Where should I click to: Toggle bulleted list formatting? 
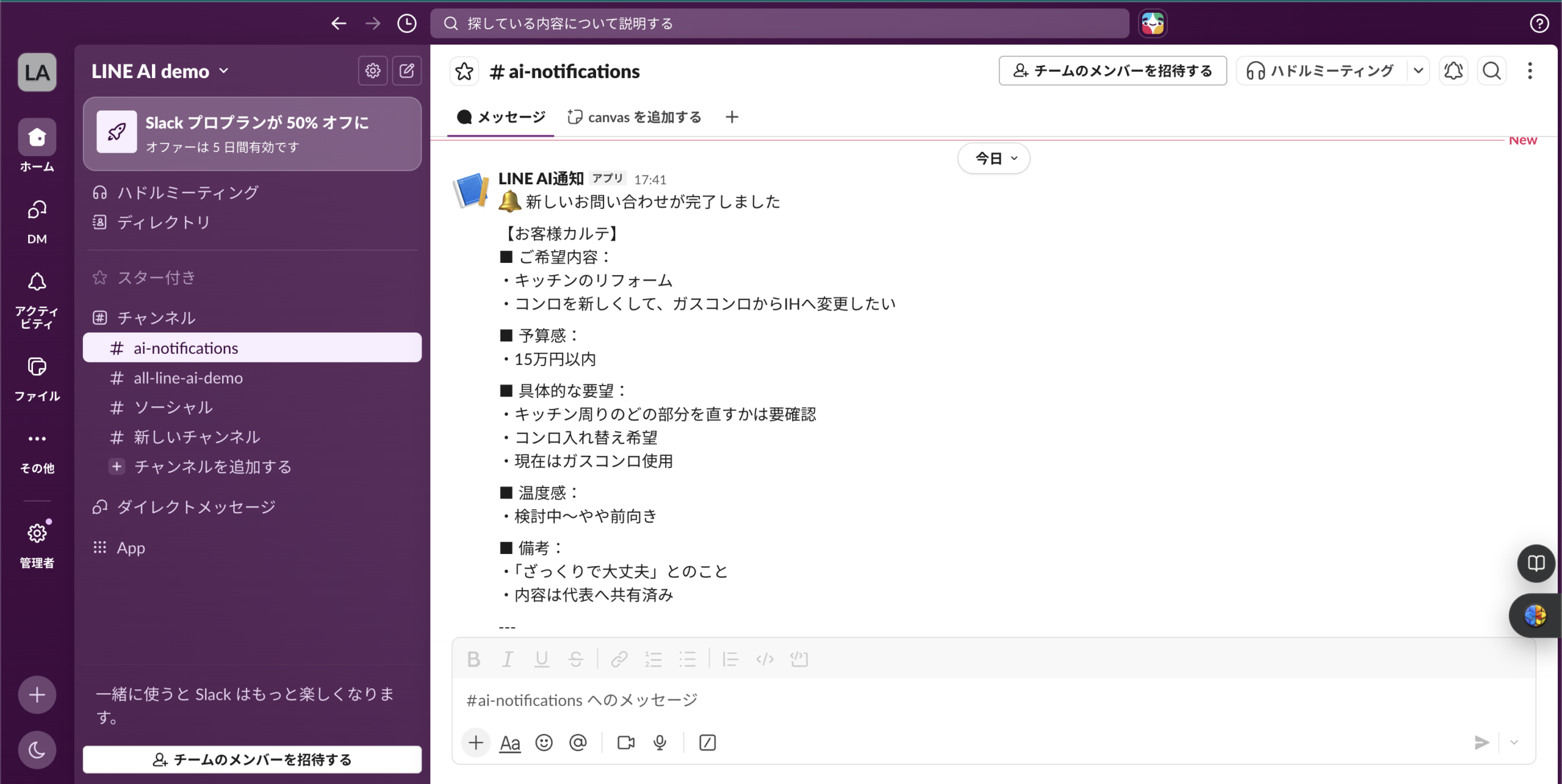[688, 659]
